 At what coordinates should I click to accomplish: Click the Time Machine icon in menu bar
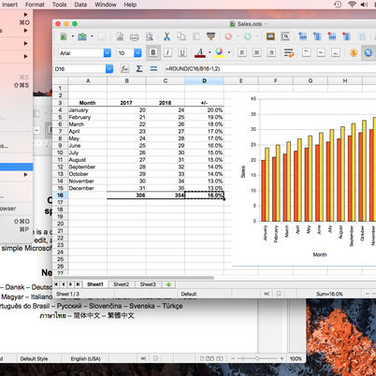pyautogui.click(x=338, y=4)
